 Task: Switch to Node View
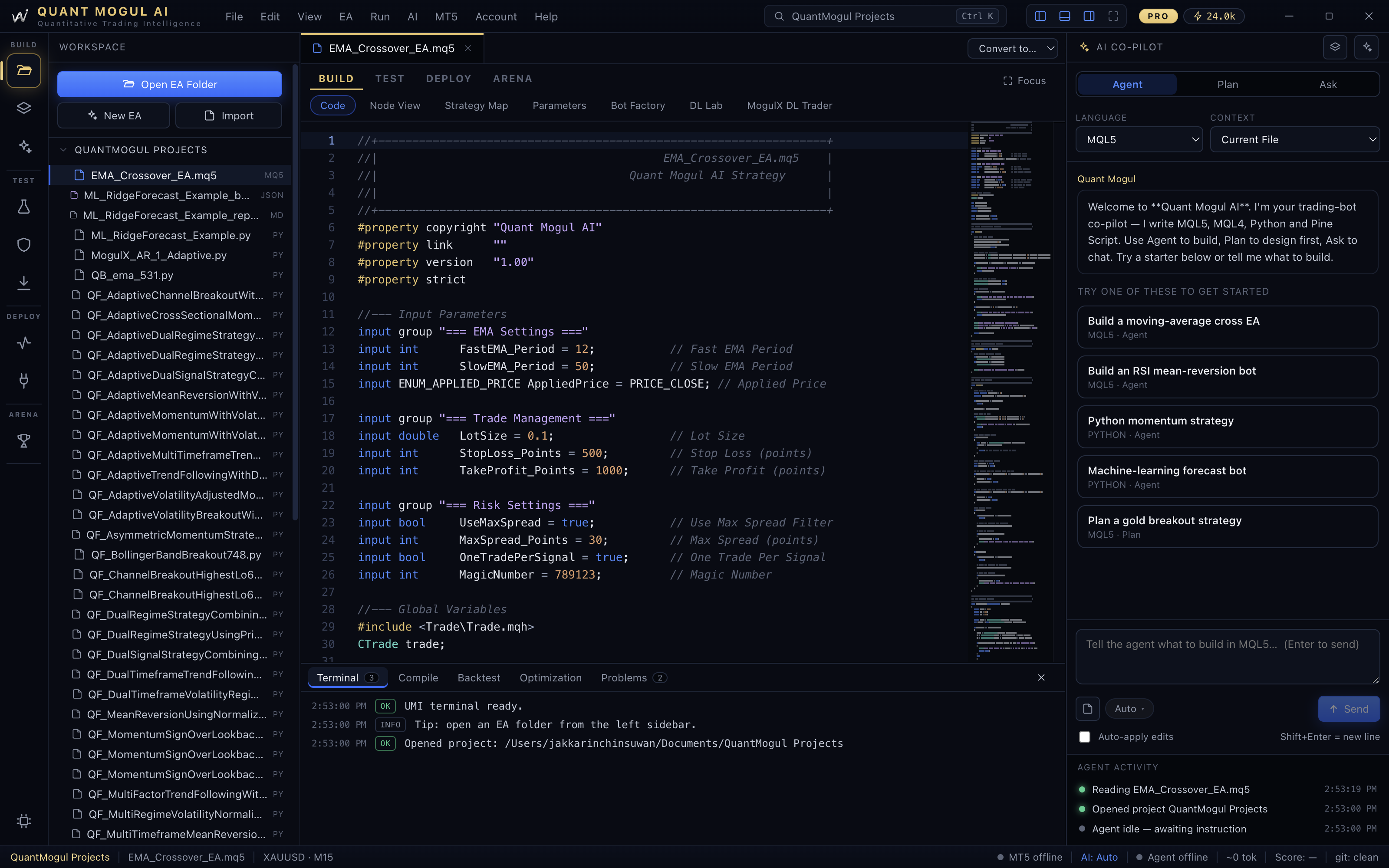click(395, 105)
